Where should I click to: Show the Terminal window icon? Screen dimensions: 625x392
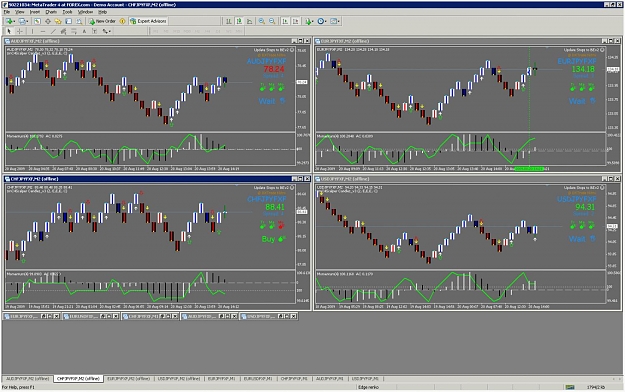point(69,21)
